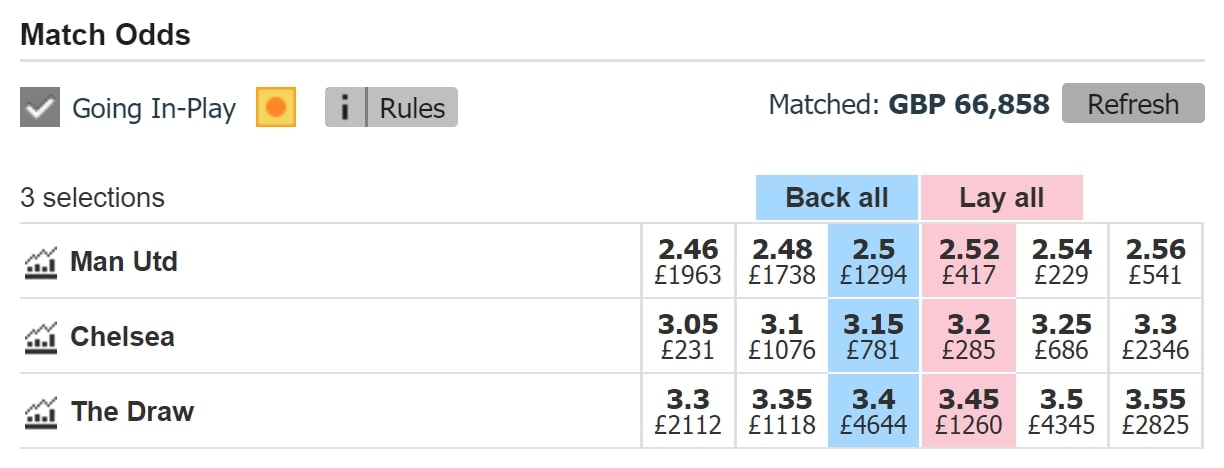Open the Chelsea price chart icon
The image size is (1224, 468).
coord(41,338)
